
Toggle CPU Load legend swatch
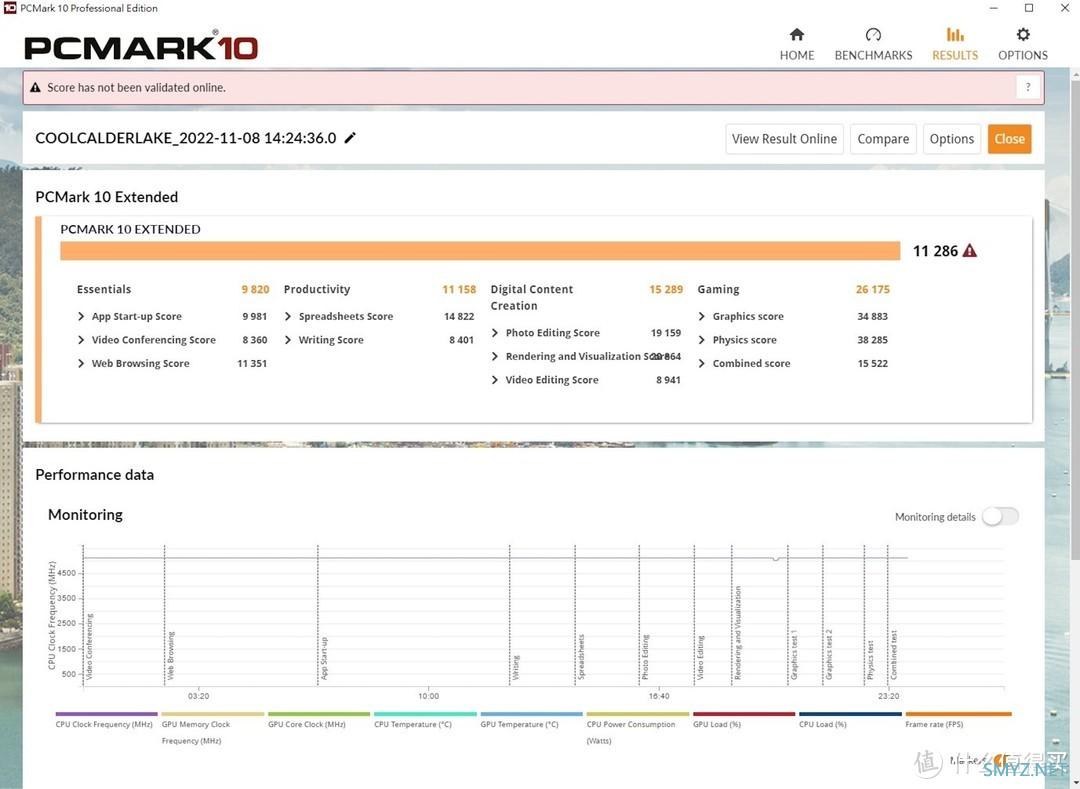coord(850,714)
